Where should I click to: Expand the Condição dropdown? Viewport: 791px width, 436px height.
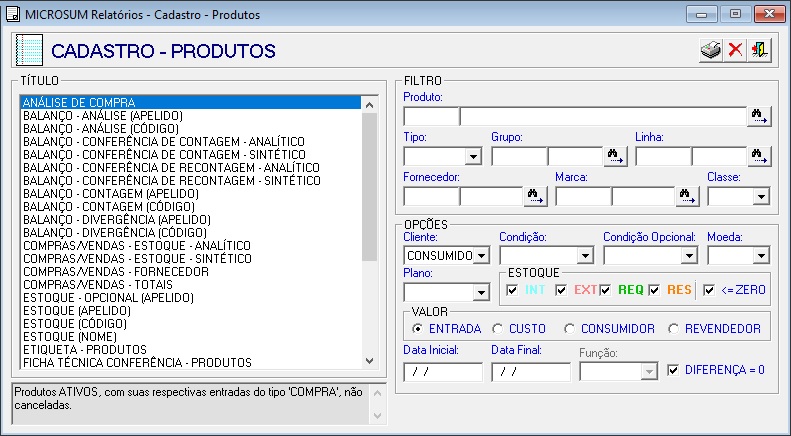coord(585,255)
